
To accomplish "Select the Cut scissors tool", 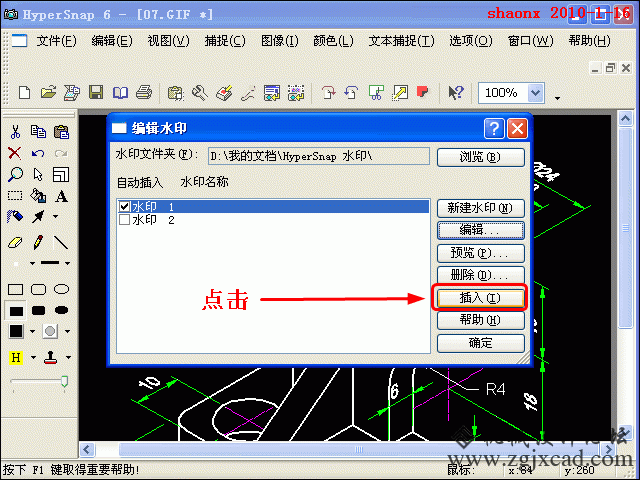I will (15, 132).
